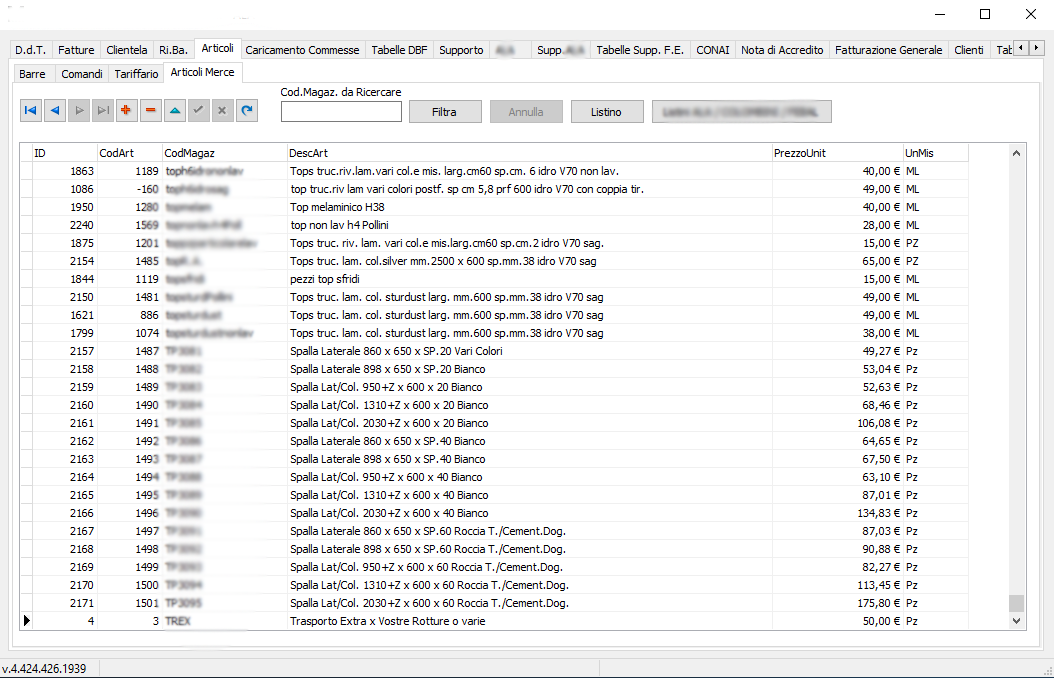Click ID cell '1863'
The image size is (1054, 678).
tap(65, 171)
